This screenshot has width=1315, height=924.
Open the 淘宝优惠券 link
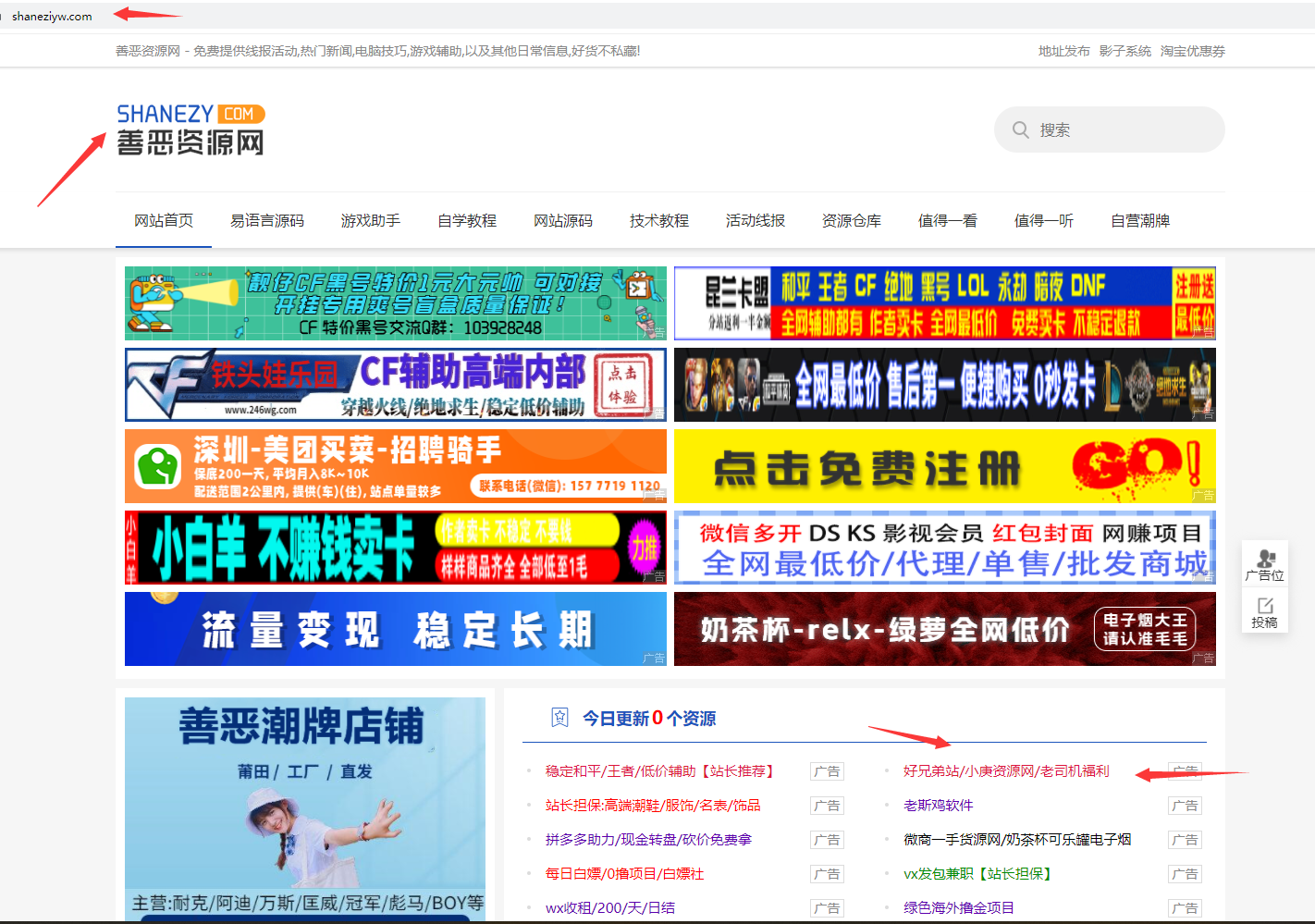click(1192, 52)
